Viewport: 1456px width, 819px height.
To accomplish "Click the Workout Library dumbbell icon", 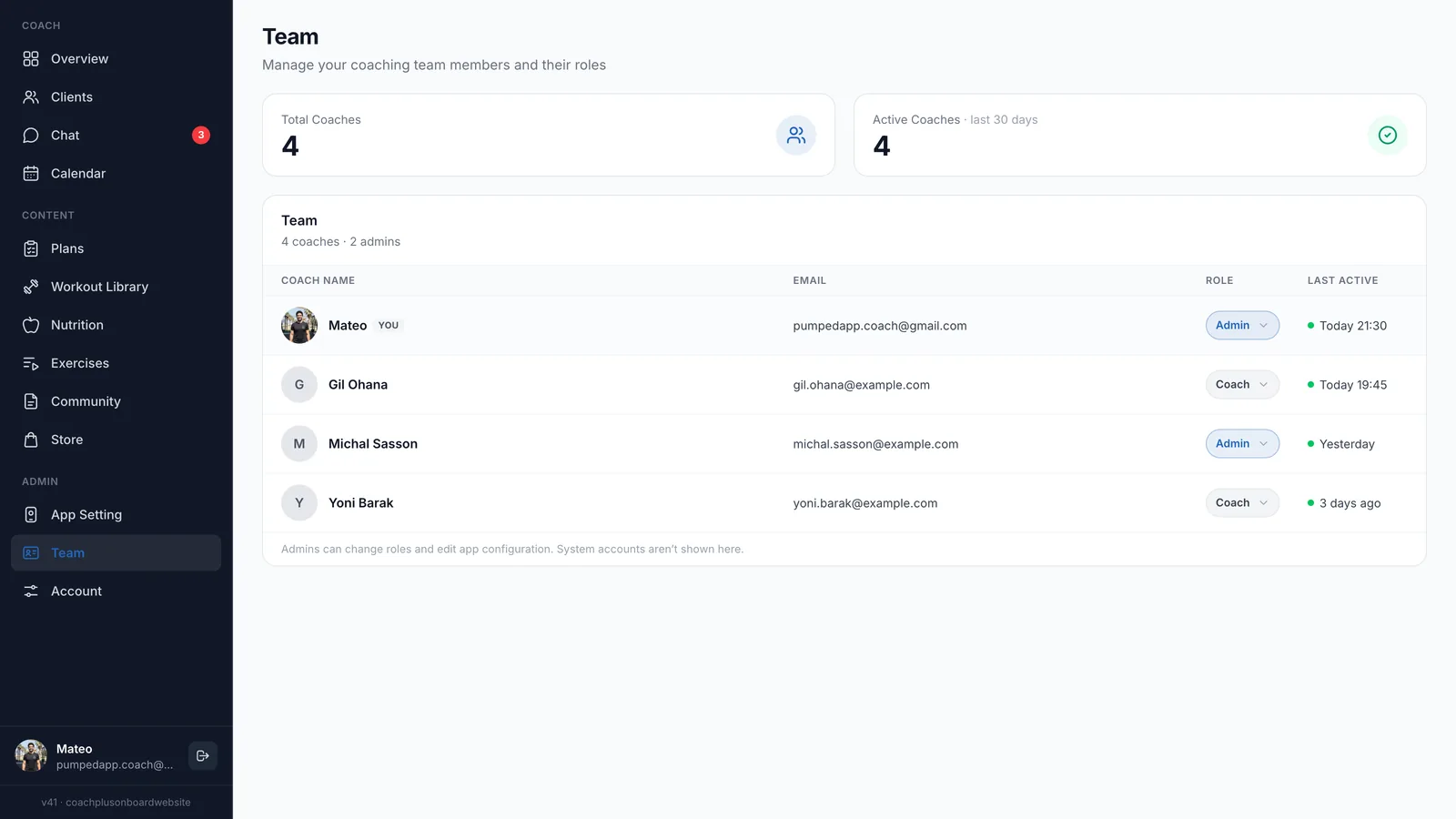I will (31, 287).
